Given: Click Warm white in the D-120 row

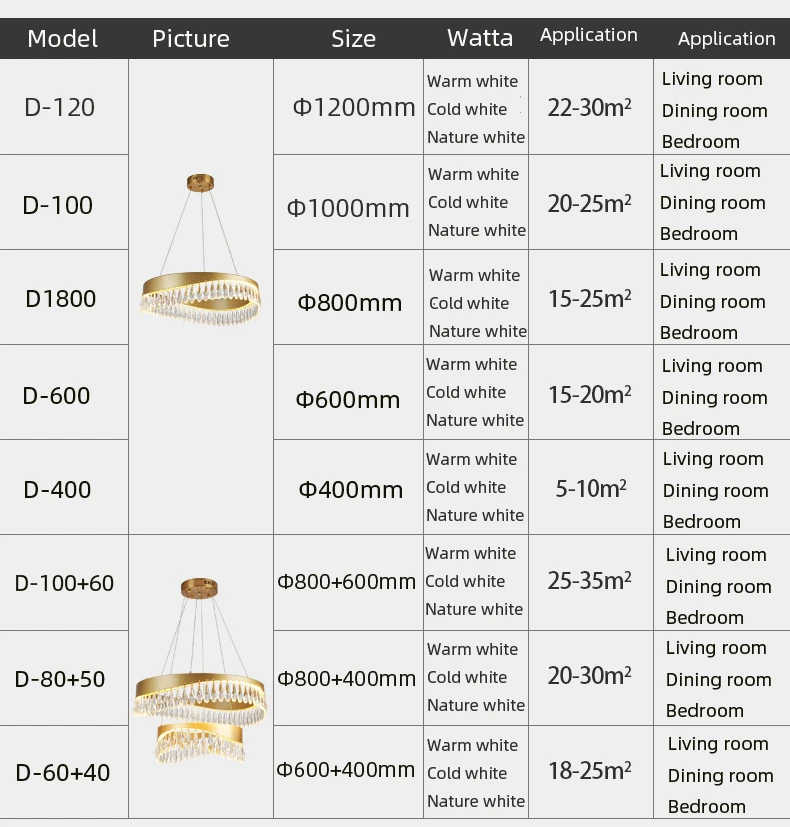Looking at the screenshot, I should (x=473, y=81).
